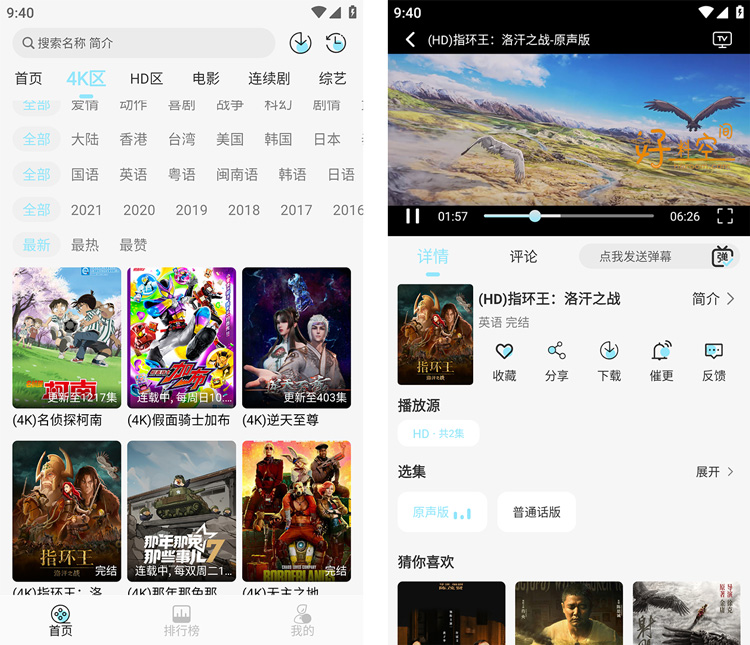Select the 详情 details tab
Screen dimensions: 750x645
[x=433, y=256]
